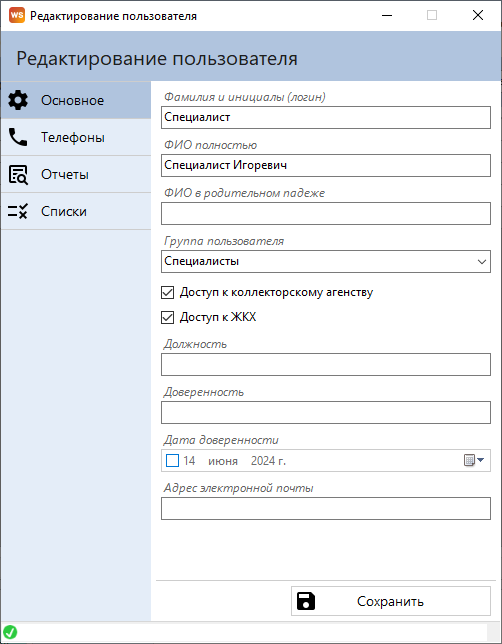Click the Сохранить button
This screenshot has width=502, height=644.
tap(391, 601)
